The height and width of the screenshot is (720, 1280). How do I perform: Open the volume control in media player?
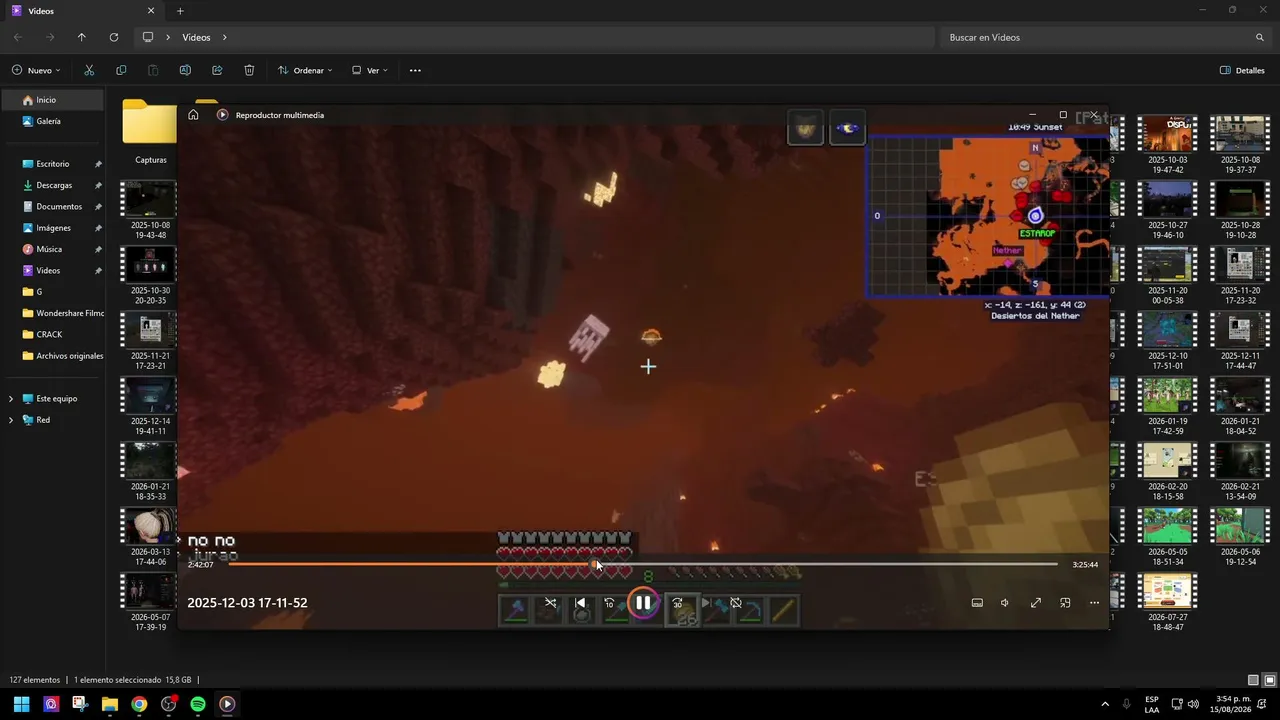(x=1005, y=603)
